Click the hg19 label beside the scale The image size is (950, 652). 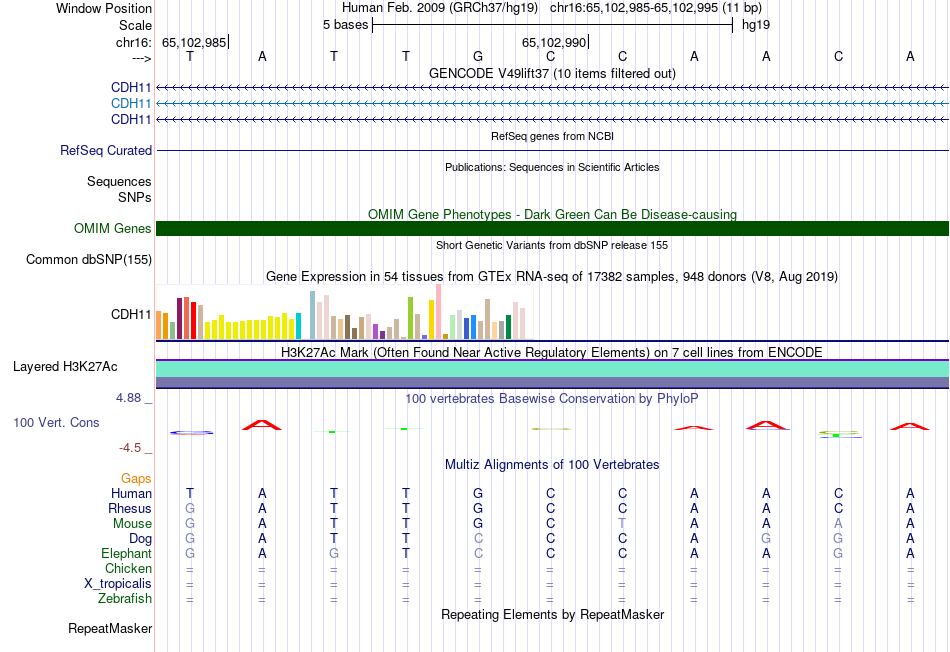click(x=756, y=25)
